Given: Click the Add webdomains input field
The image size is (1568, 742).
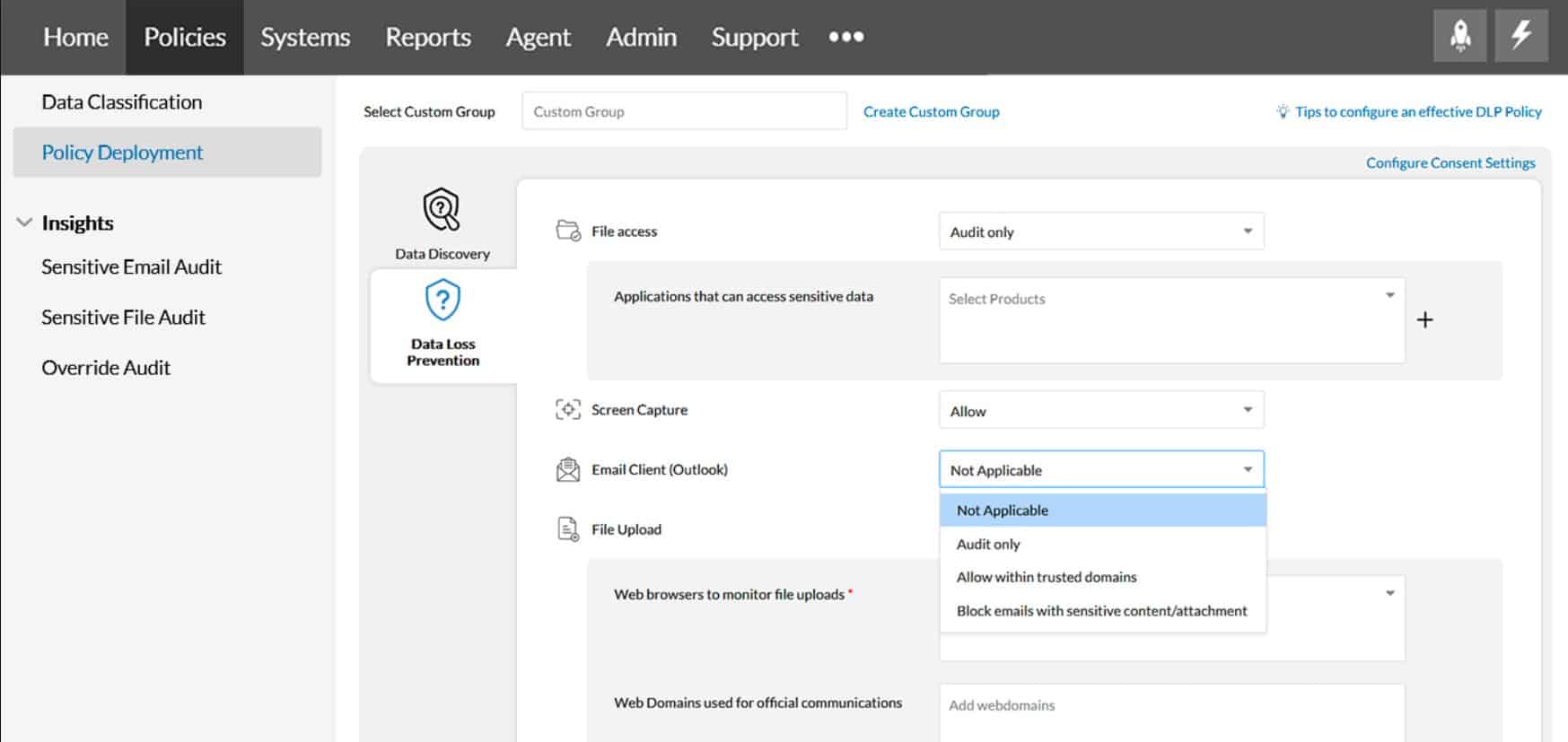Looking at the screenshot, I should (1171, 713).
